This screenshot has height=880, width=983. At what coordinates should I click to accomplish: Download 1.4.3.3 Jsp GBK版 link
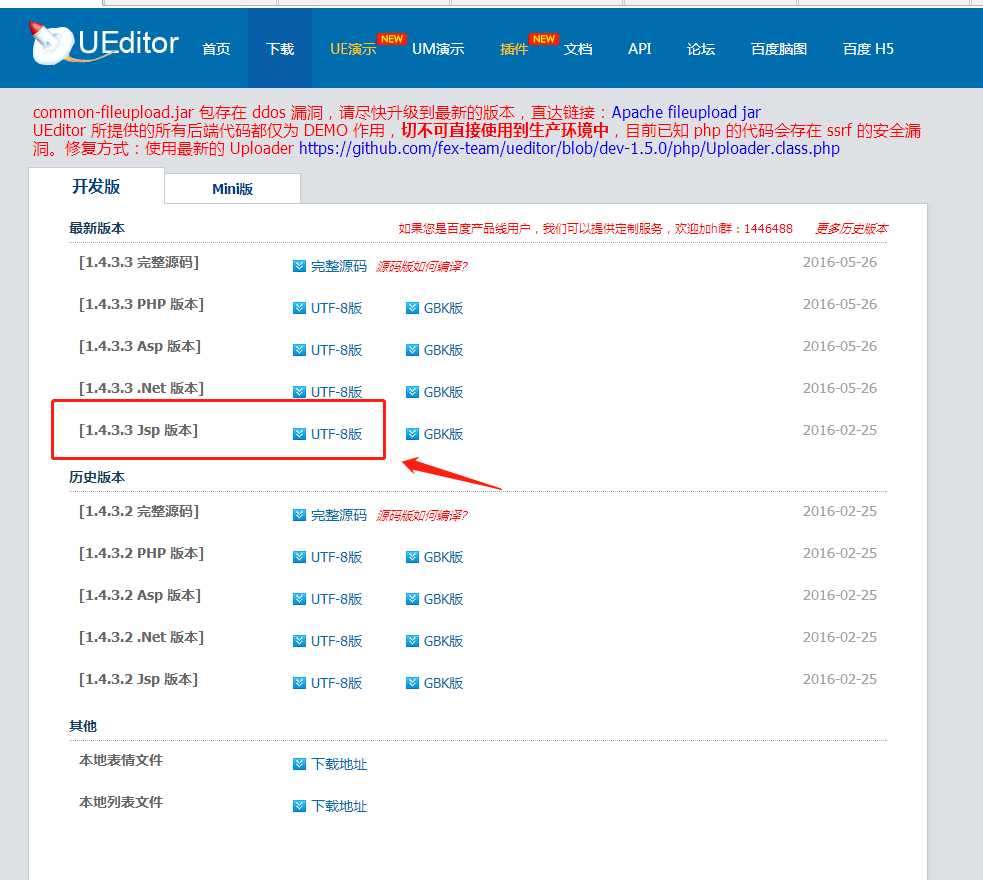[x=443, y=434]
